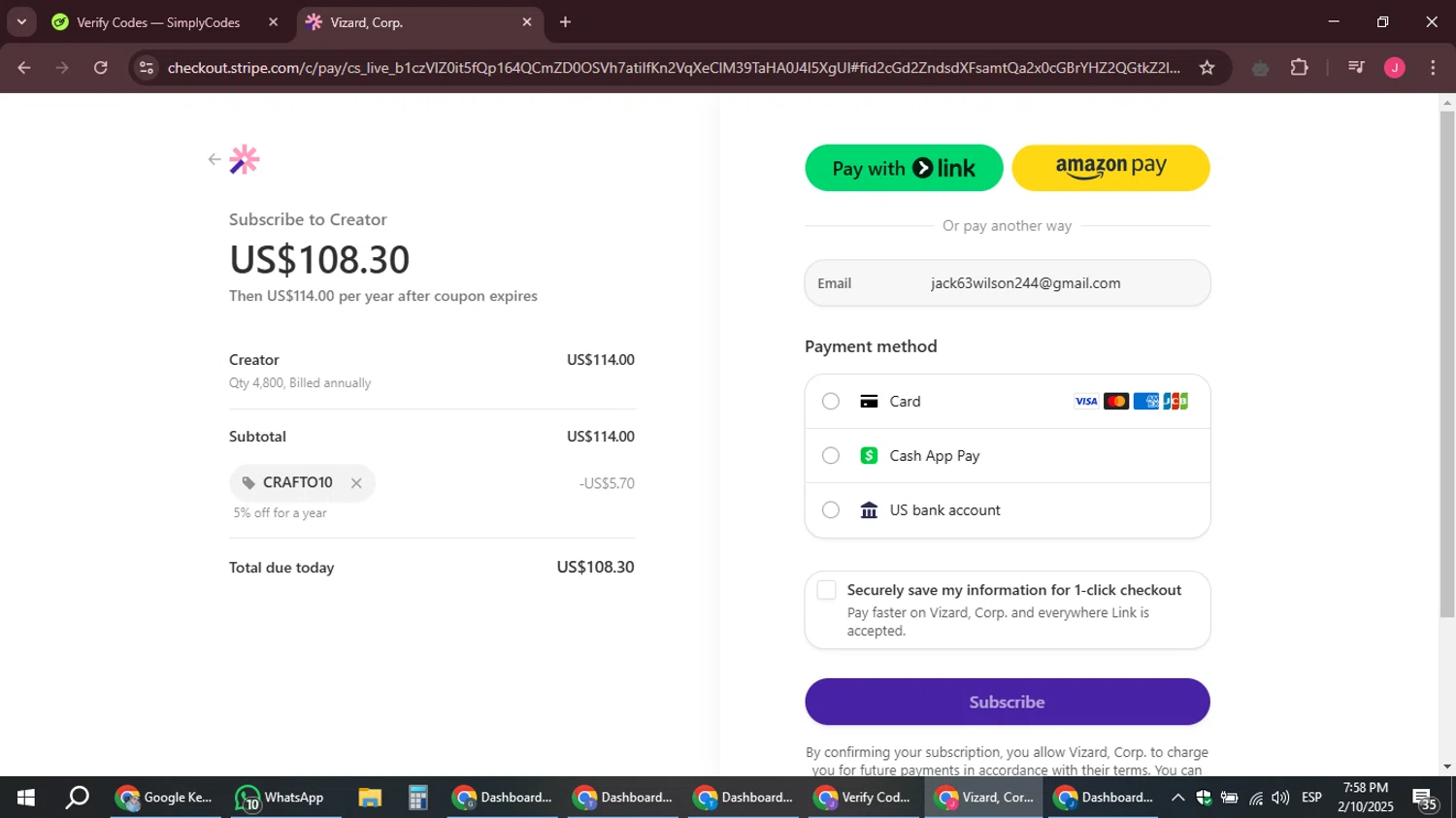1456x818 pixels.
Task: Go back using the Vizard checkout arrow
Action: (215, 159)
